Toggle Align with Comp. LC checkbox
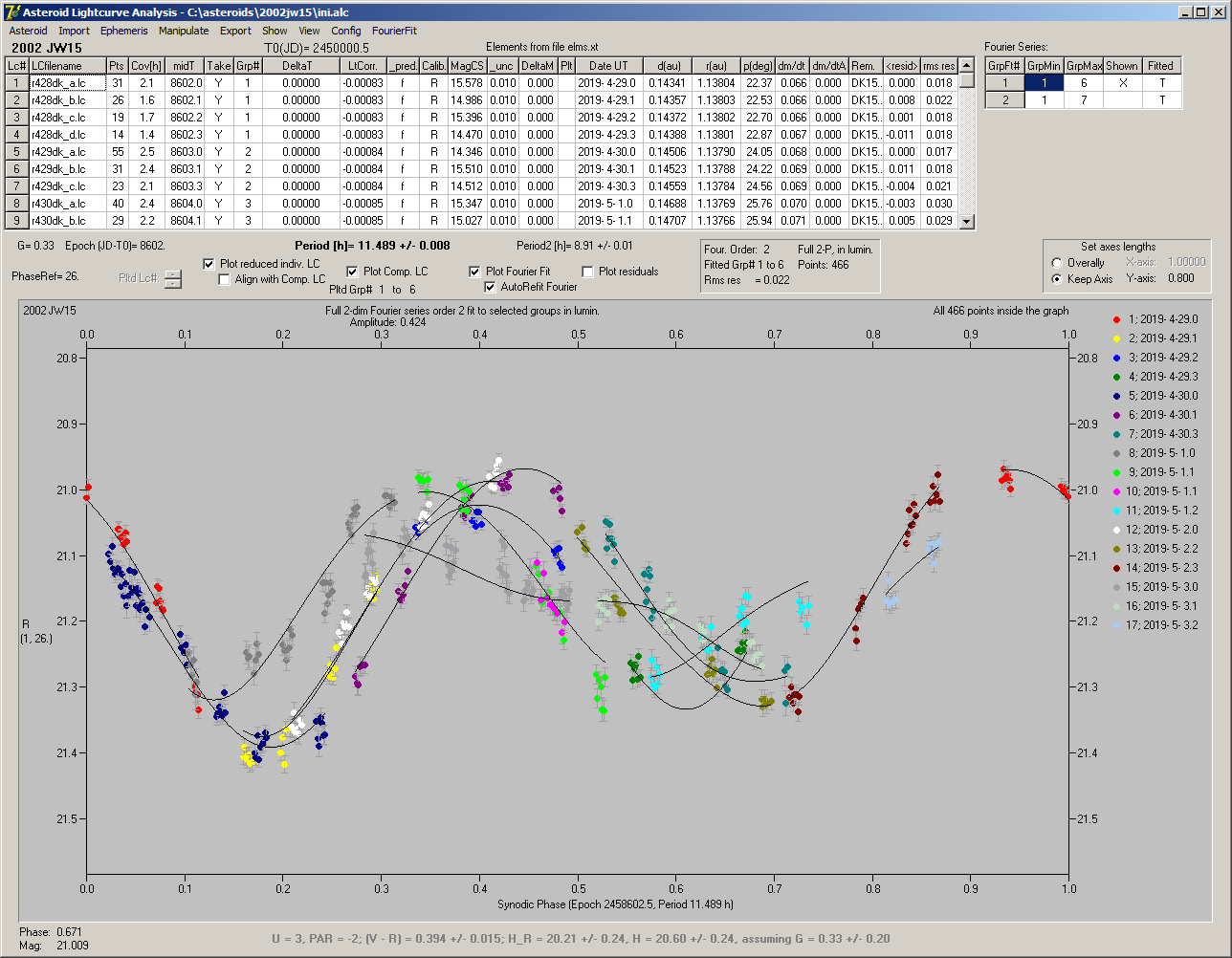 [225, 279]
